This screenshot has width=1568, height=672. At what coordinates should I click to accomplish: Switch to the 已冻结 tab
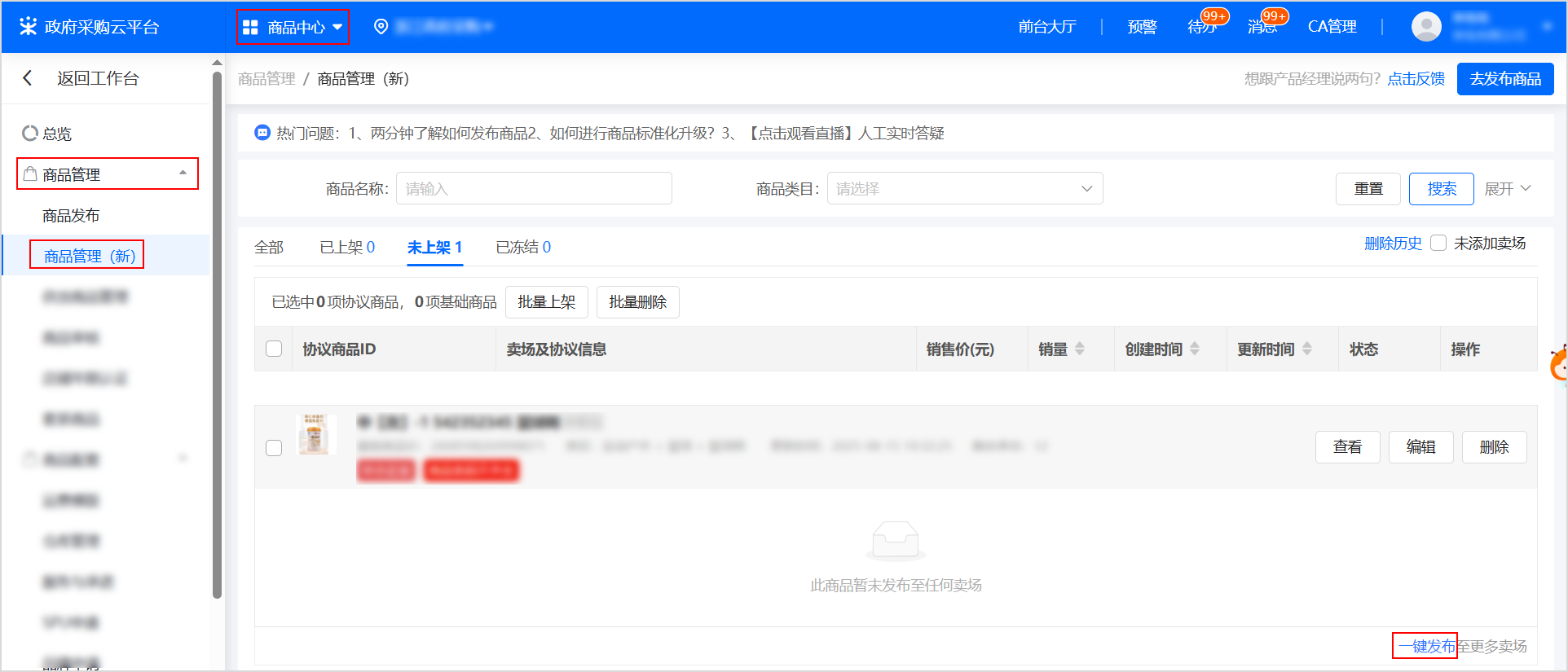point(523,248)
